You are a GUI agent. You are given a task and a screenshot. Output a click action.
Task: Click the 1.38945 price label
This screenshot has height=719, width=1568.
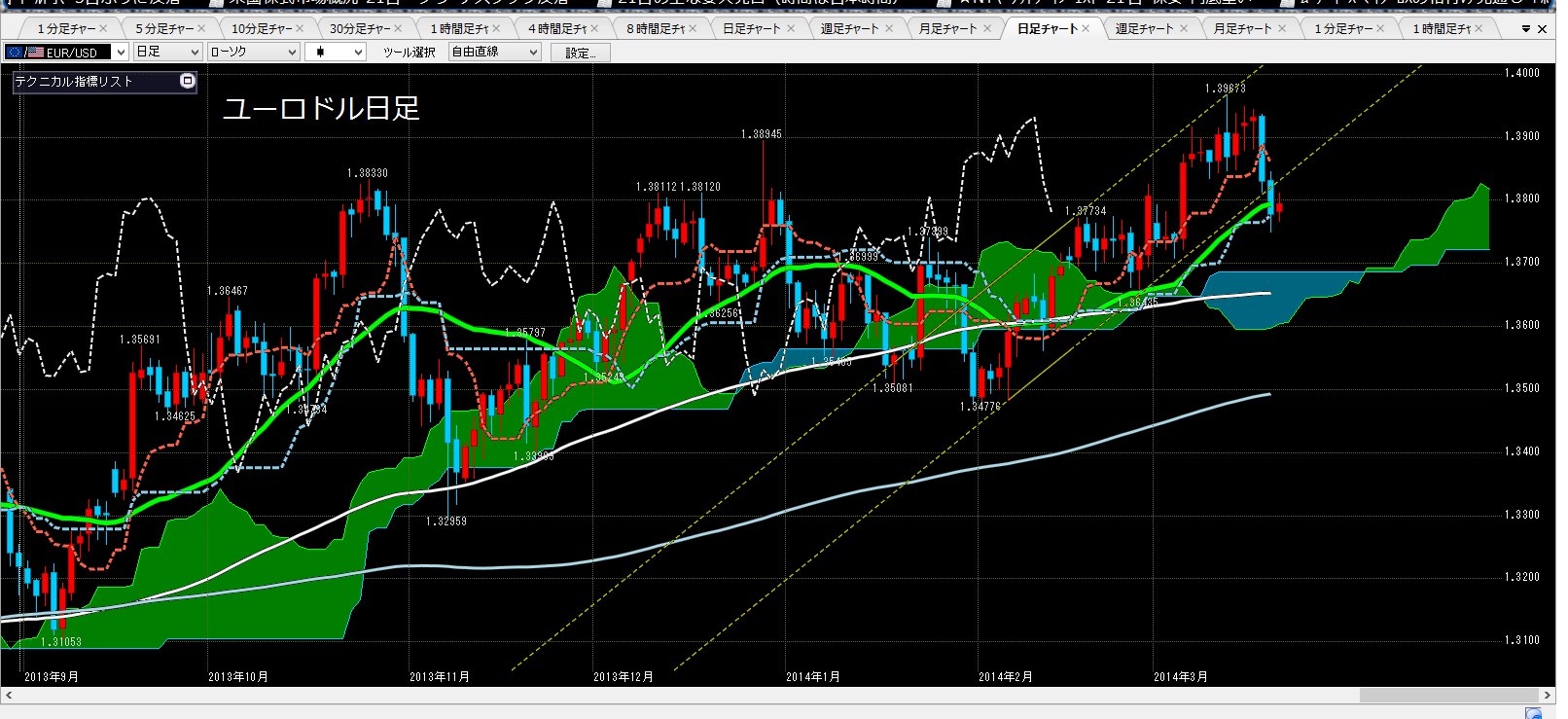[761, 134]
